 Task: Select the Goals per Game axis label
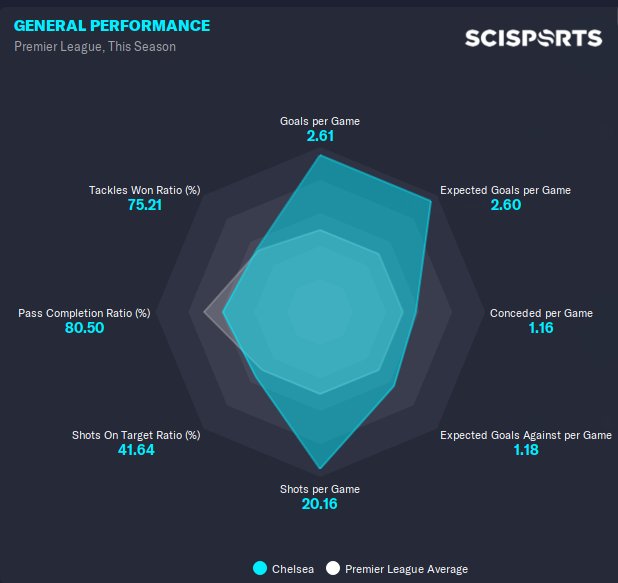(x=319, y=121)
